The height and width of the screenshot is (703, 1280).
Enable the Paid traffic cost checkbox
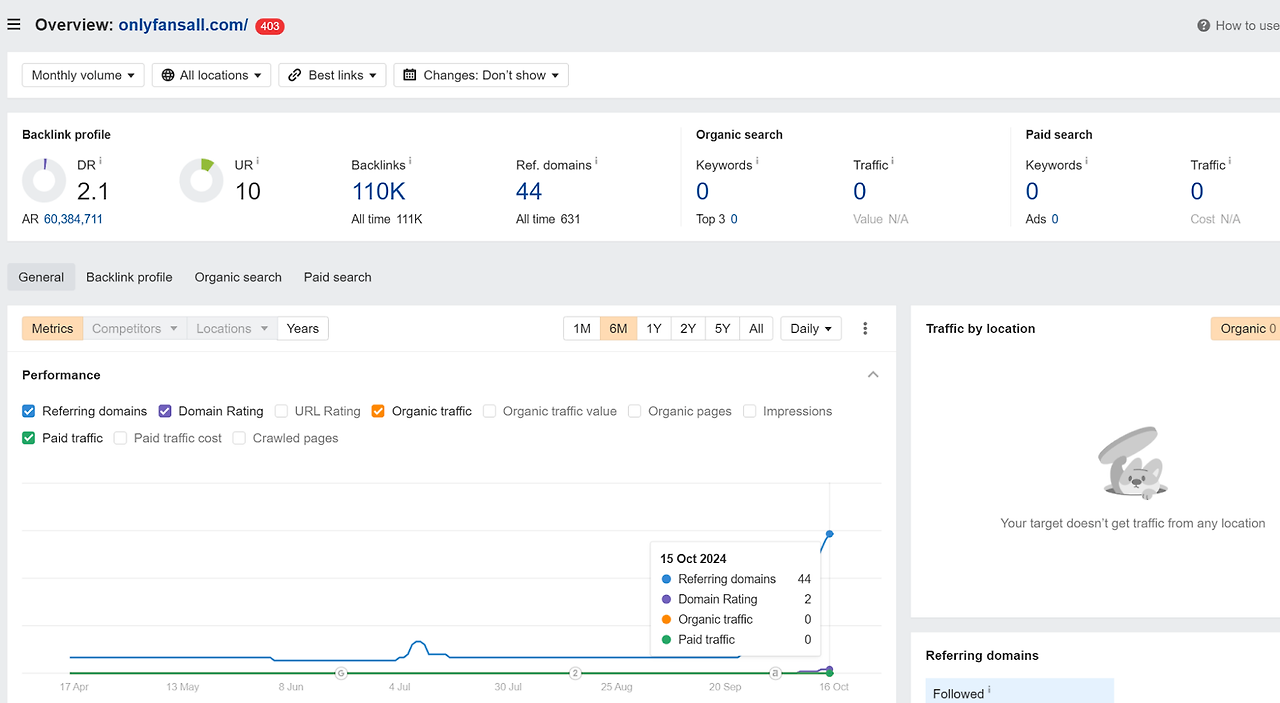[120, 438]
